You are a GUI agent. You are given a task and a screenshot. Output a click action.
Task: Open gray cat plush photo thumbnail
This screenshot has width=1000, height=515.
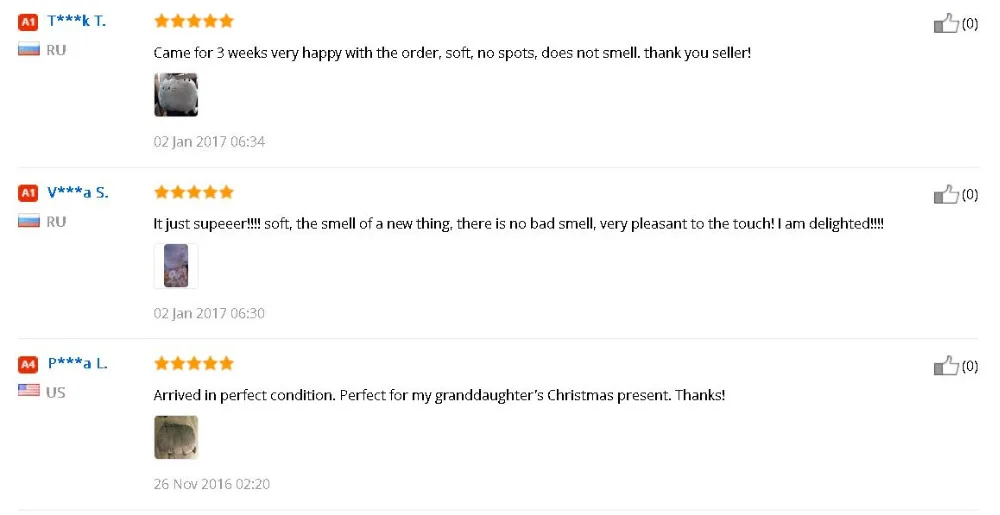(x=176, y=95)
